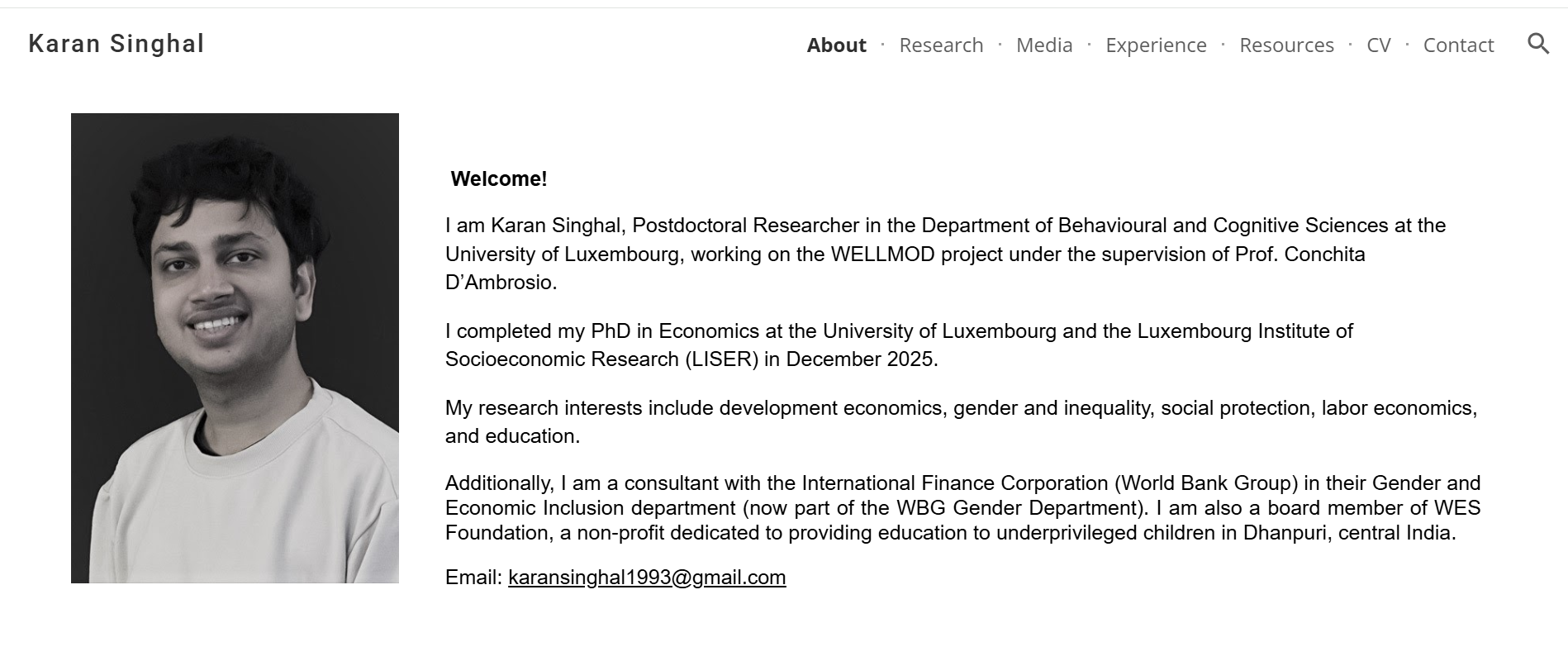Open the Research section
Screen dimensions: 1568x661
(x=941, y=45)
